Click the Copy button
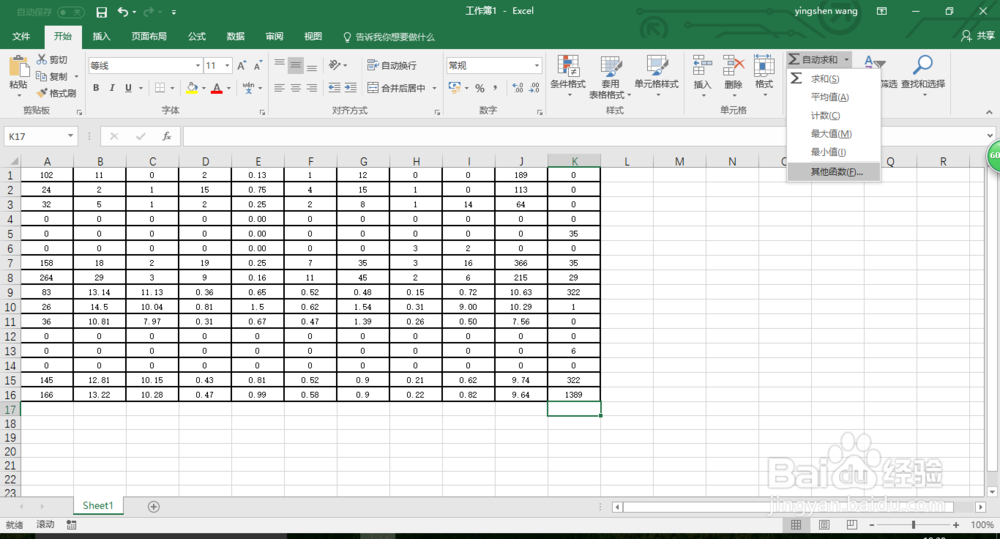The width and height of the screenshot is (1000, 539). point(52,77)
